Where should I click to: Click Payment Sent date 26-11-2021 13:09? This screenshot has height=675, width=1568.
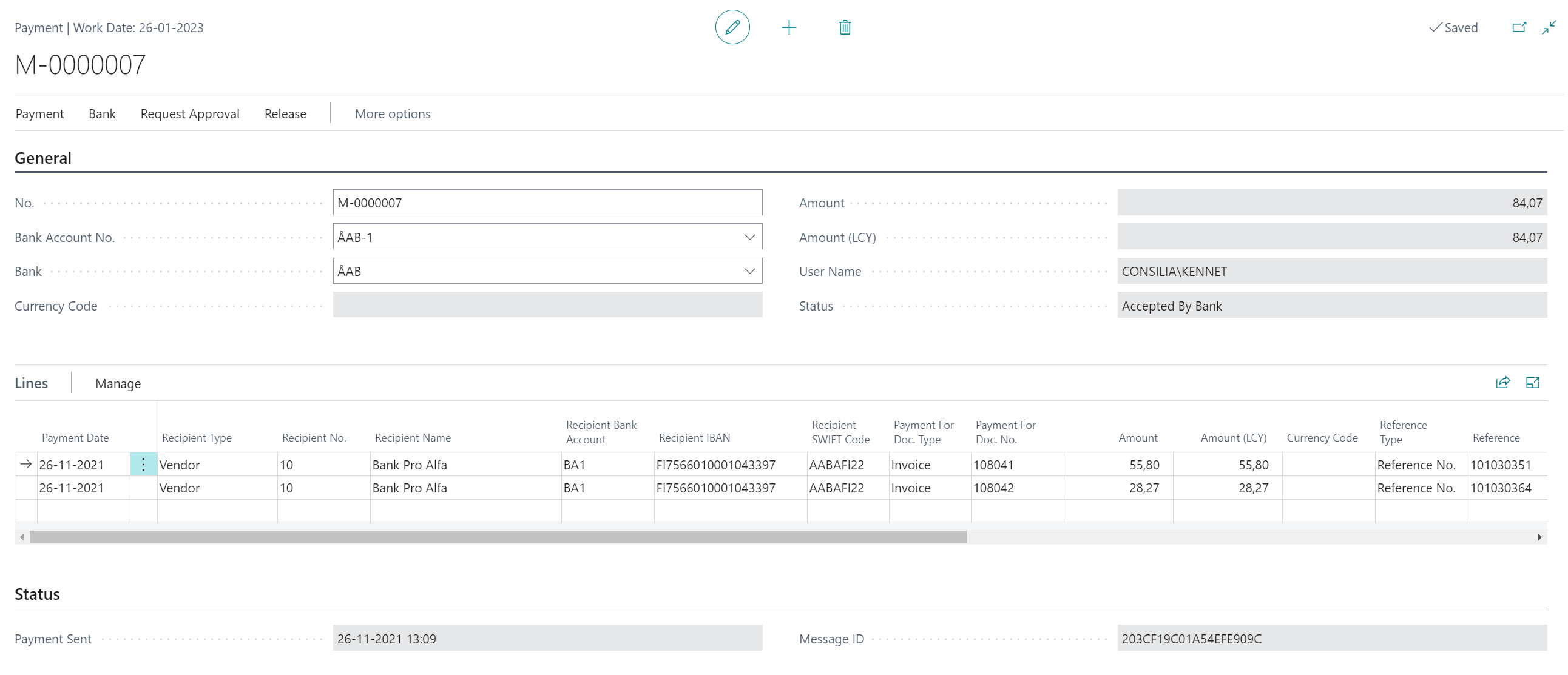pos(547,639)
